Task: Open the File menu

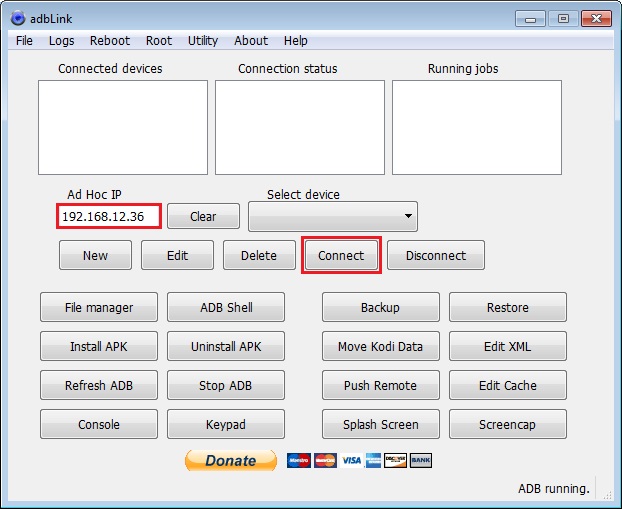Action: click(x=24, y=40)
